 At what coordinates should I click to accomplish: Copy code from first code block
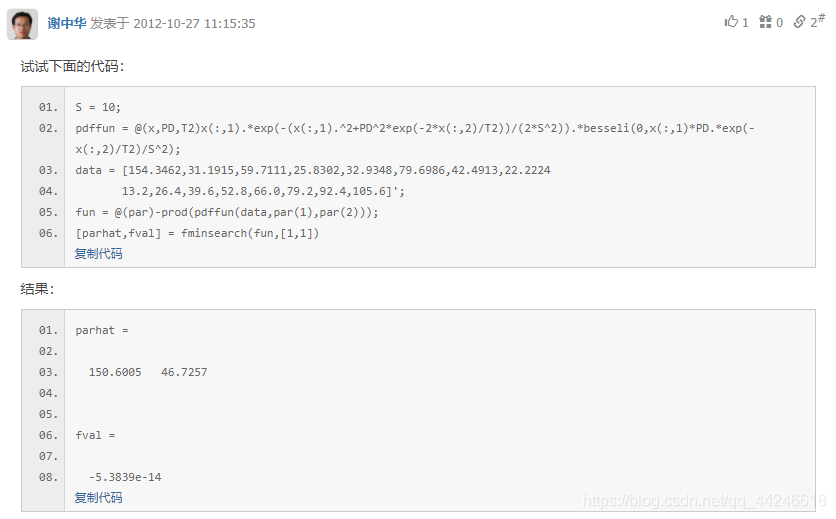coord(99,254)
